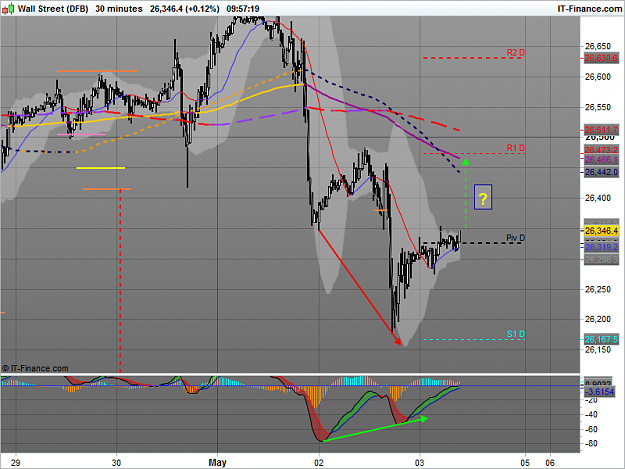Image resolution: width=625 pixels, height=469 pixels.
Task: Click the blue 26,319.2 price tag
Action: coord(601,247)
